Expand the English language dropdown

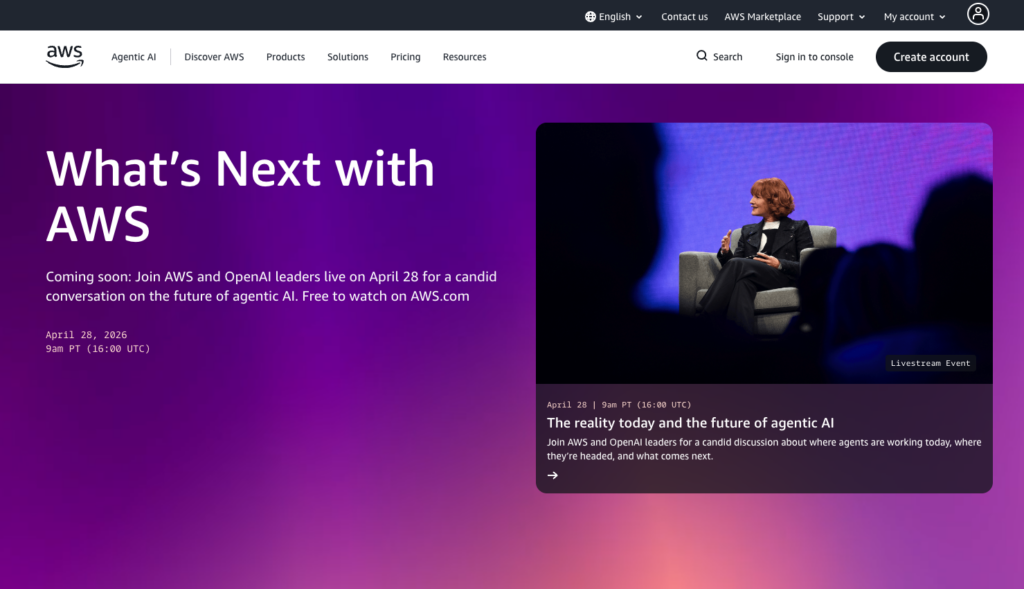614,16
